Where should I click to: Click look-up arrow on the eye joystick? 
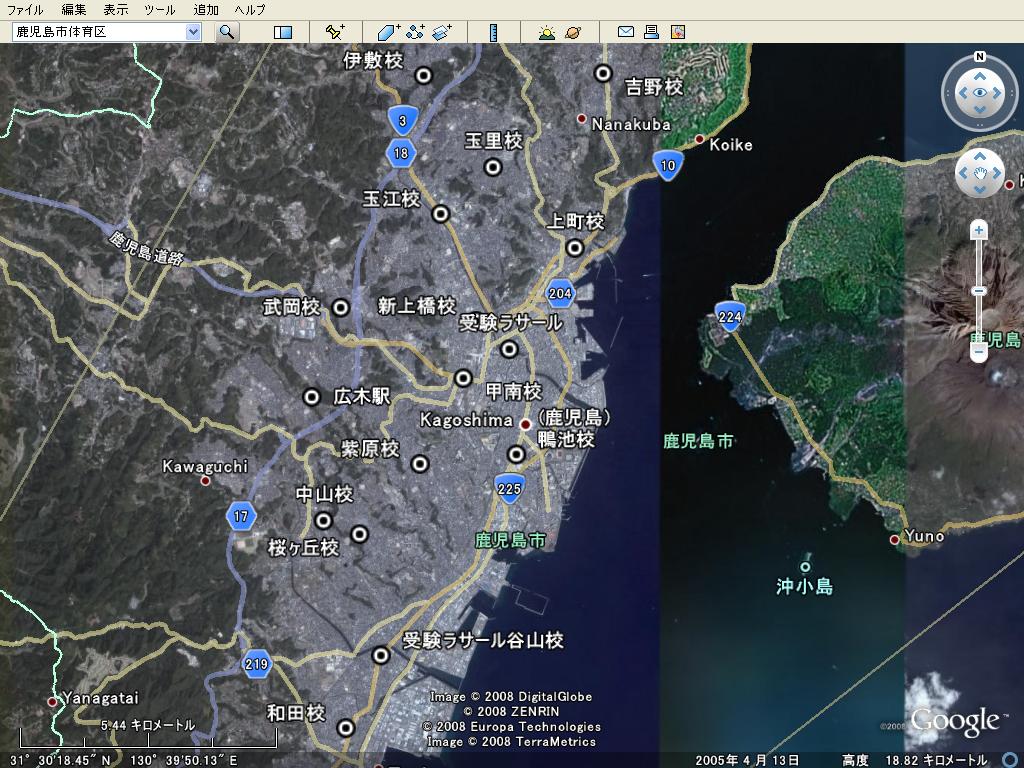[x=980, y=77]
